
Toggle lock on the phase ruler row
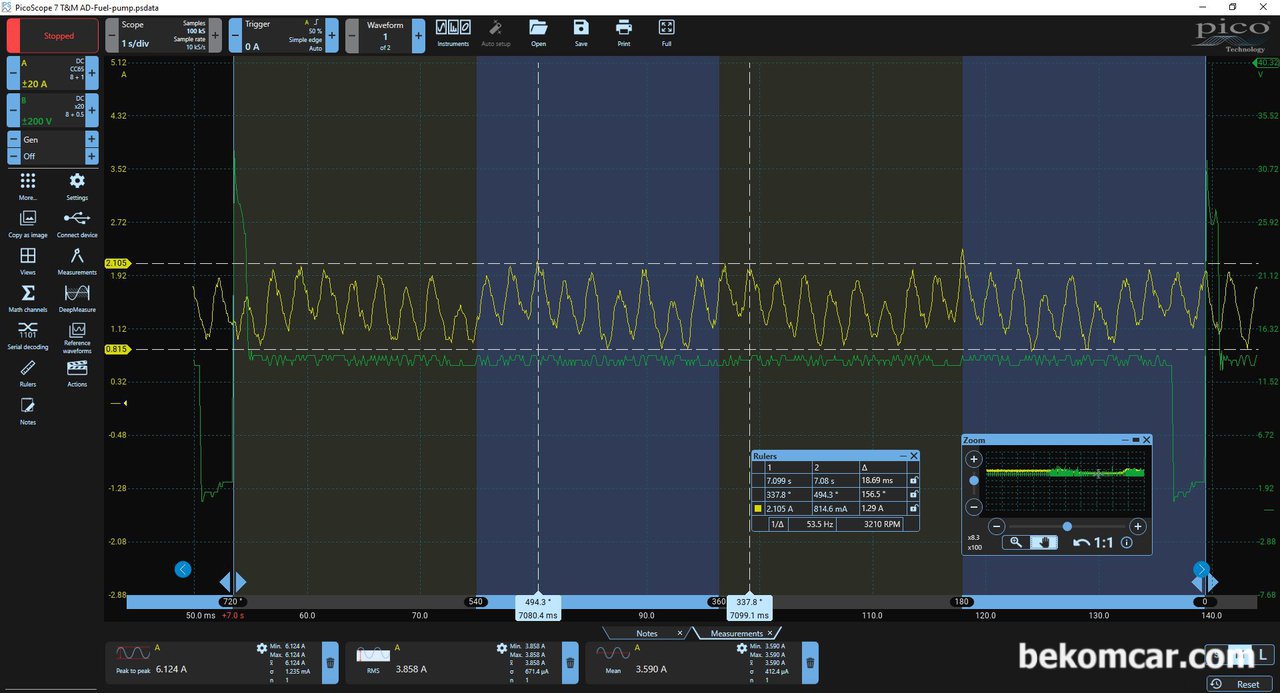point(913,494)
